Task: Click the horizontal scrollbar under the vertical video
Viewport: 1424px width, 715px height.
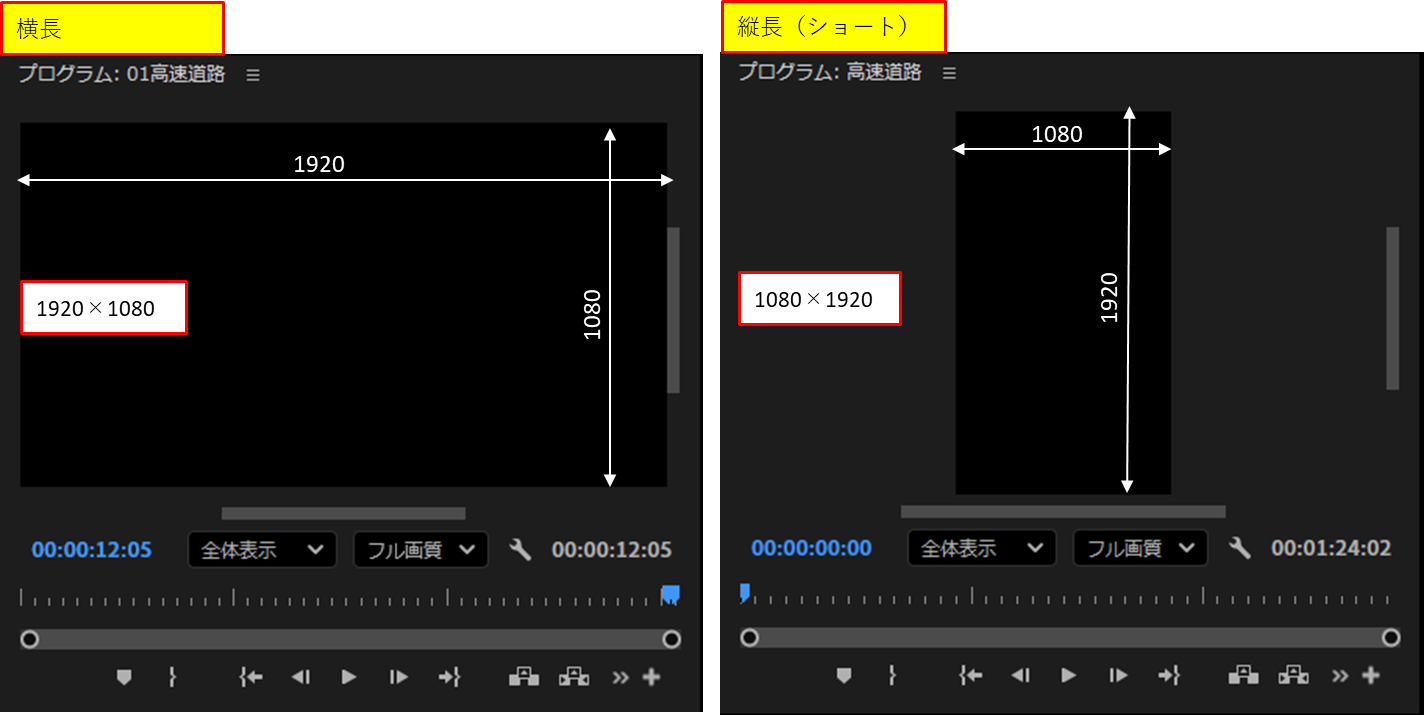Action: click(x=1063, y=511)
